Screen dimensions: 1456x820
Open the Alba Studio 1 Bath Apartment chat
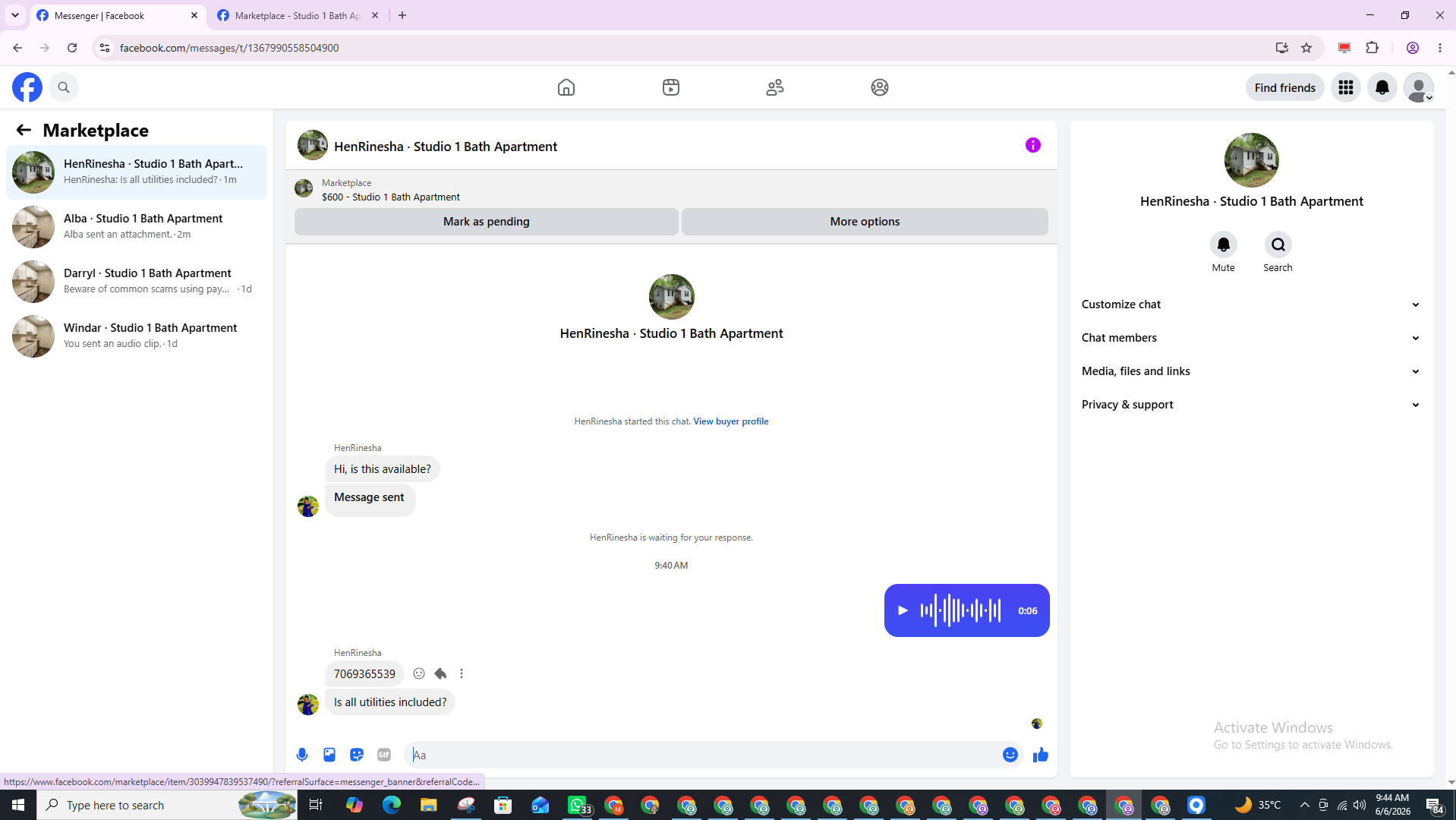(137, 227)
